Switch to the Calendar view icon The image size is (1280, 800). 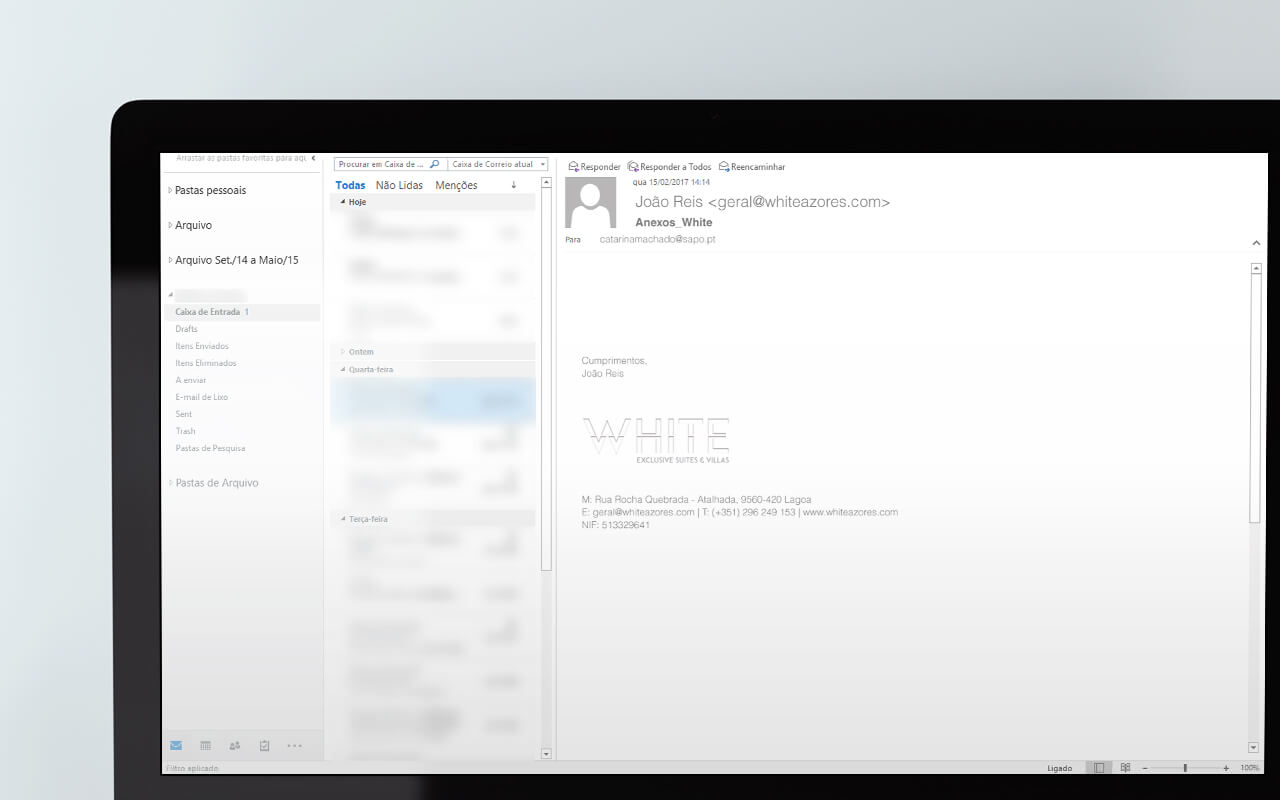point(205,745)
